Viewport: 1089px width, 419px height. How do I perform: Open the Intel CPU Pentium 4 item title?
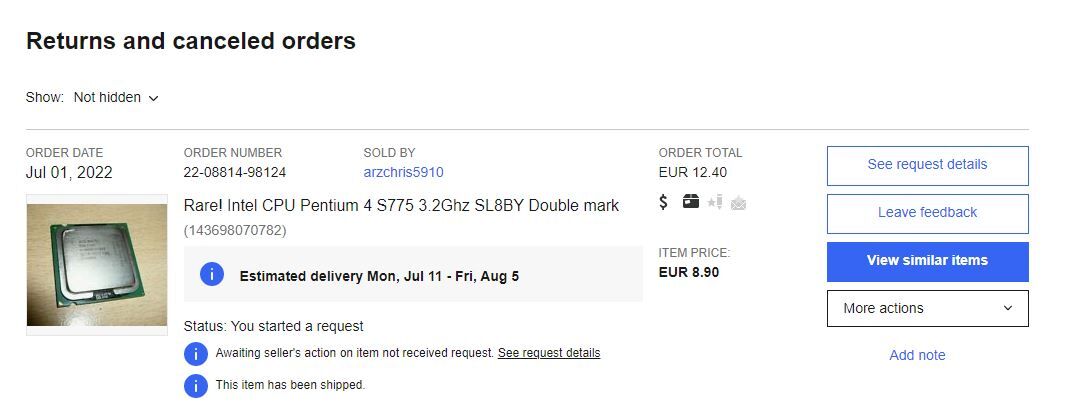click(401, 205)
